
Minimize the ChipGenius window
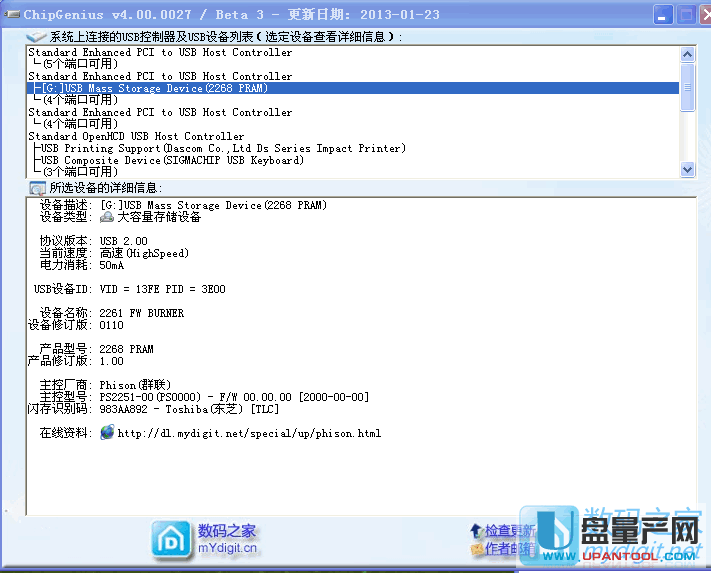(x=662, y=15)
